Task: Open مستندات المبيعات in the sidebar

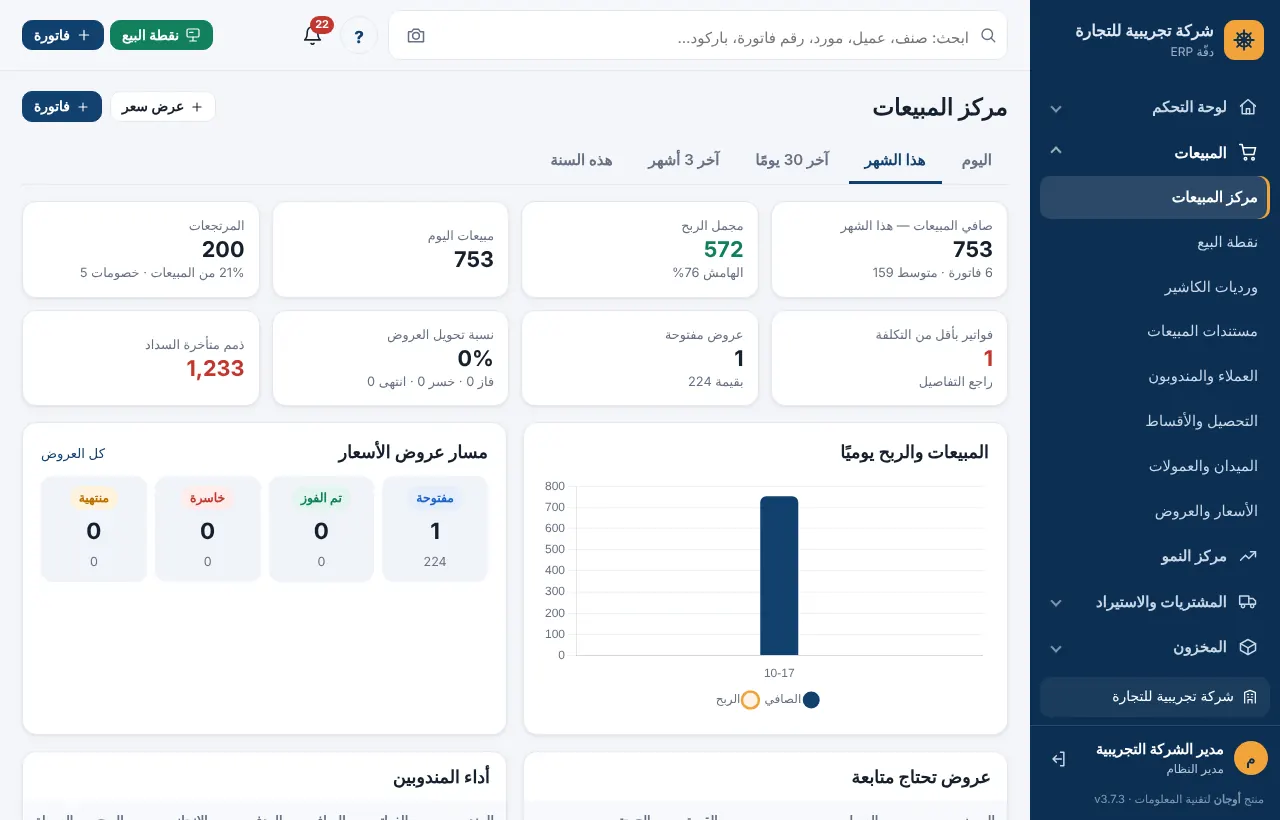Action: (x=1155, y=331)
